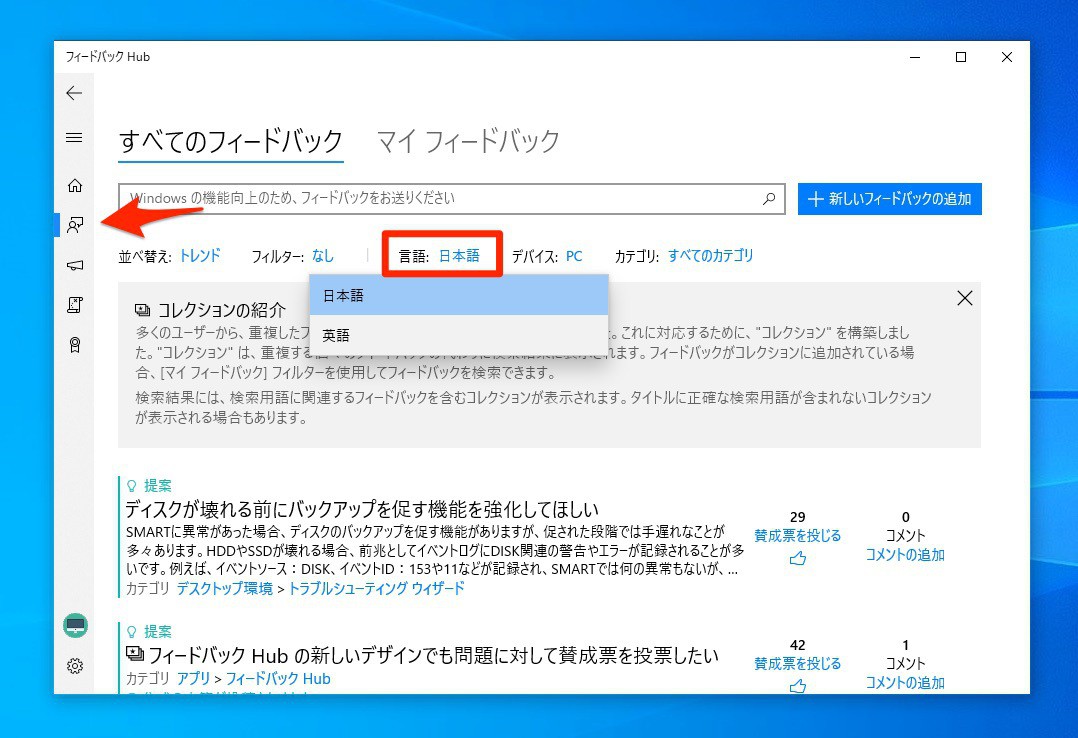Viewport: 1078px width, 738px height.
Task: Click the feedback search input field
Action: (440, 199)
